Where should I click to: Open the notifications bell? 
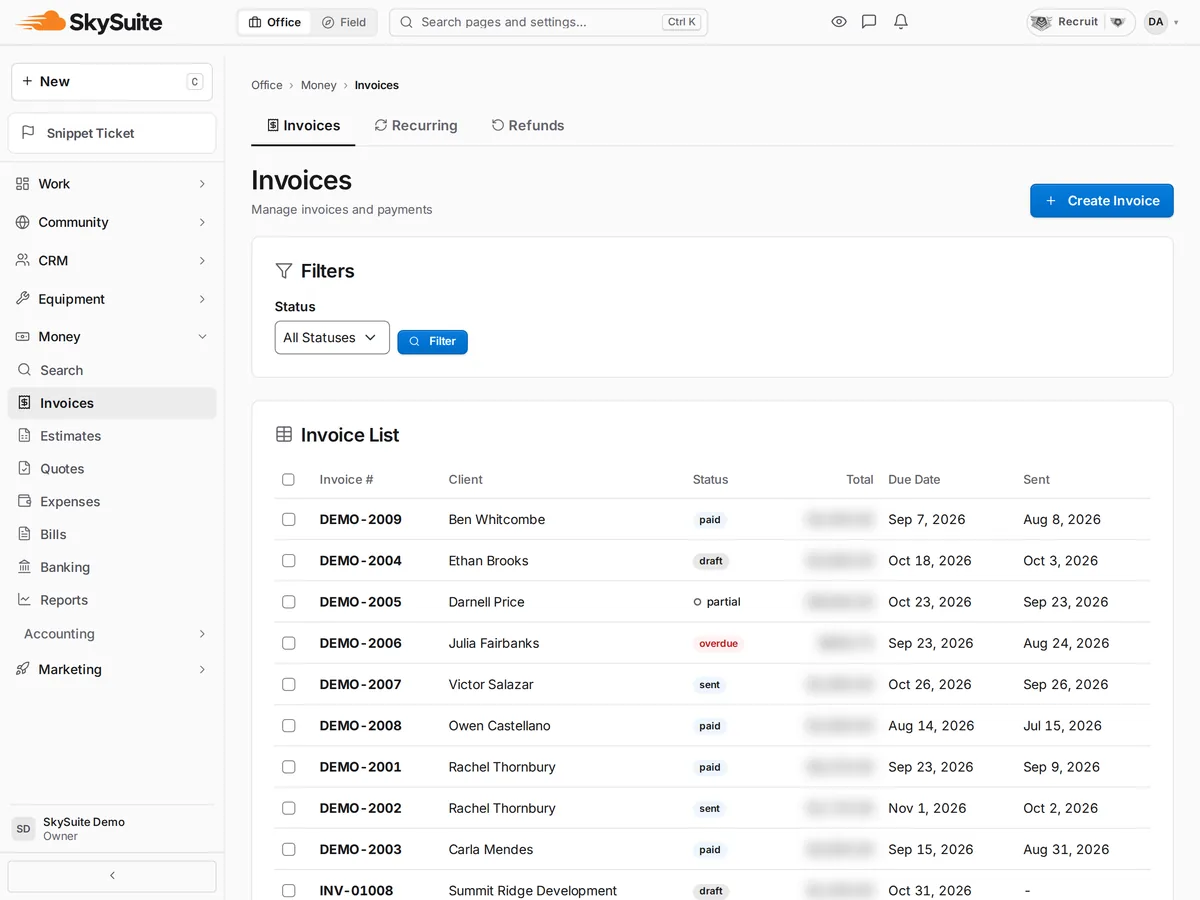coord(901,22)
